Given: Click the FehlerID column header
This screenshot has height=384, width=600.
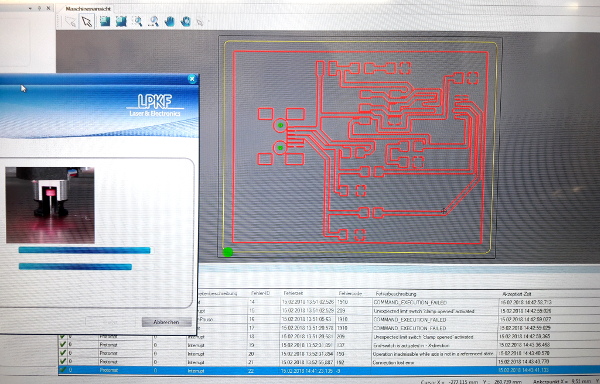Looking at the screenshot, I should coord(260,293).
